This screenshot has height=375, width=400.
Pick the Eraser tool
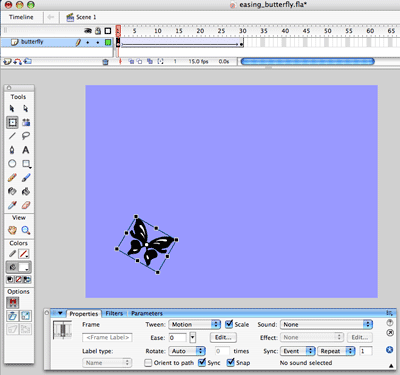pyautogui.click(x=26, y=205)
